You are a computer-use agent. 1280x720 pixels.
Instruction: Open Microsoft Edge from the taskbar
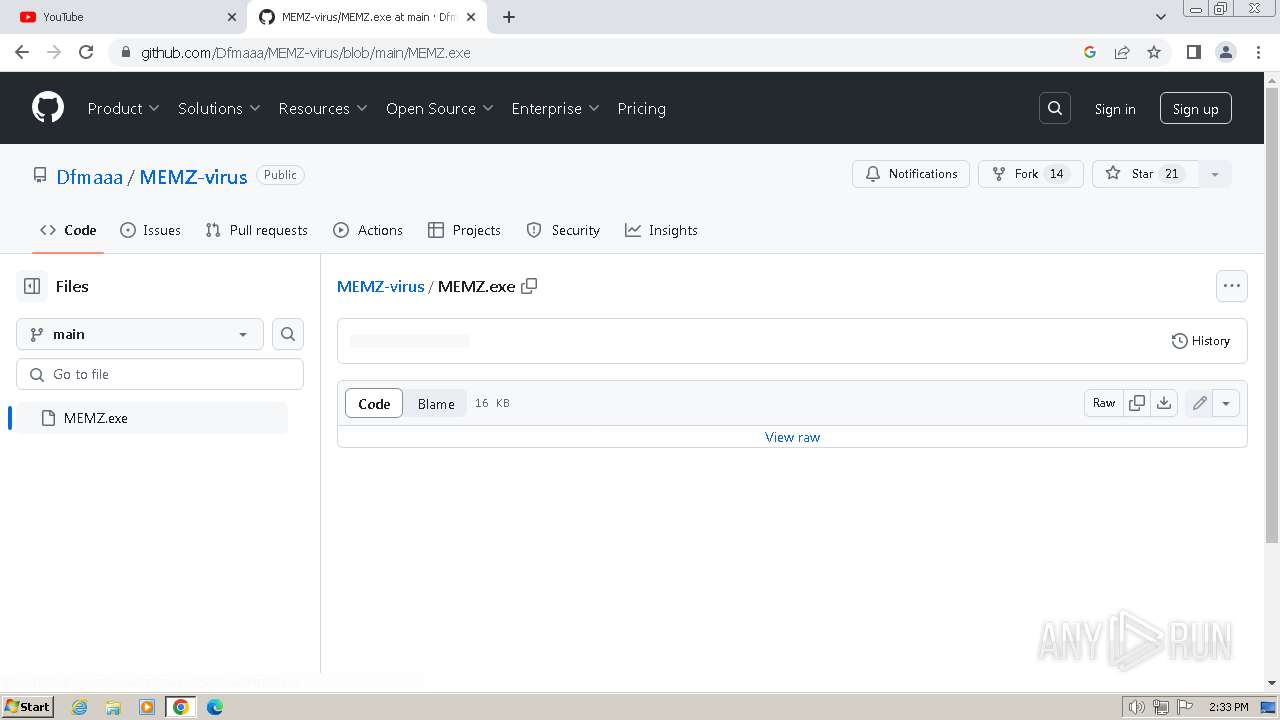coord(215,707)
